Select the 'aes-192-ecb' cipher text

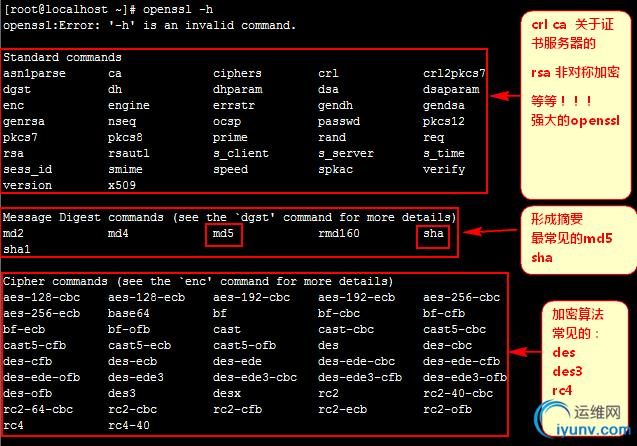pyautogui.click(x=356, y=297)
